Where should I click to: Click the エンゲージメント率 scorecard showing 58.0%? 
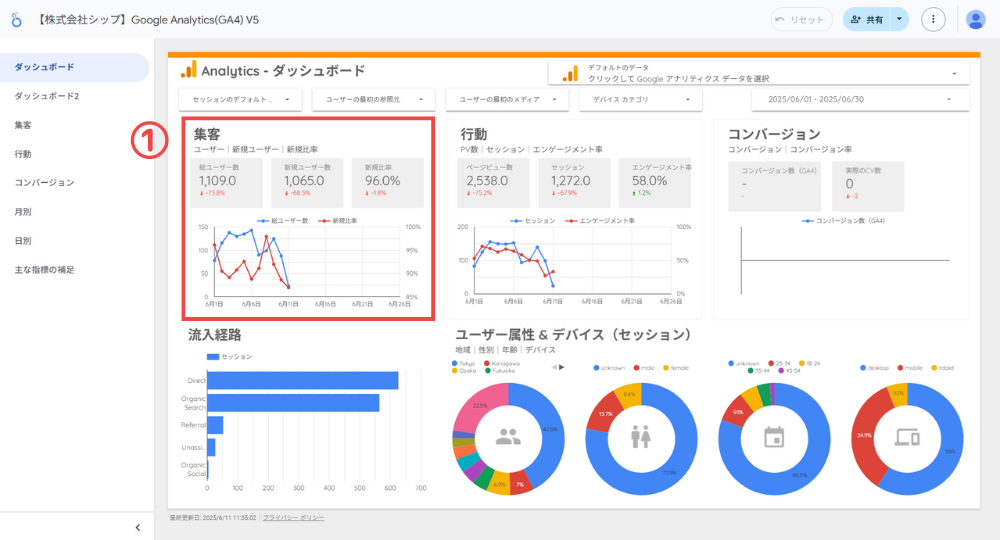pos(654,182)
